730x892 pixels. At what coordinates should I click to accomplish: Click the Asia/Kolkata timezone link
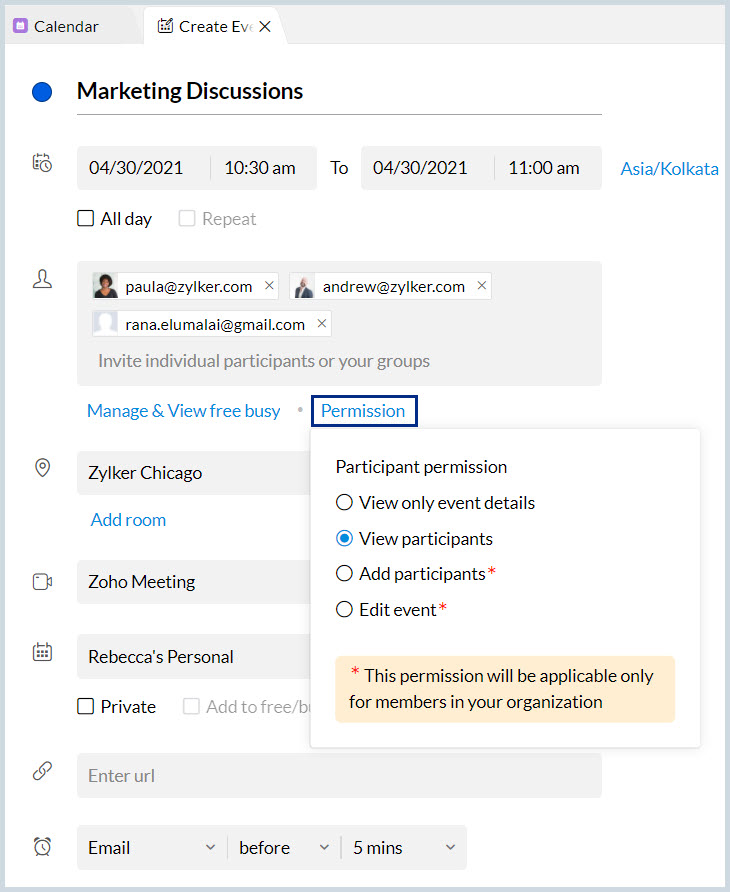tap(669, 169)
